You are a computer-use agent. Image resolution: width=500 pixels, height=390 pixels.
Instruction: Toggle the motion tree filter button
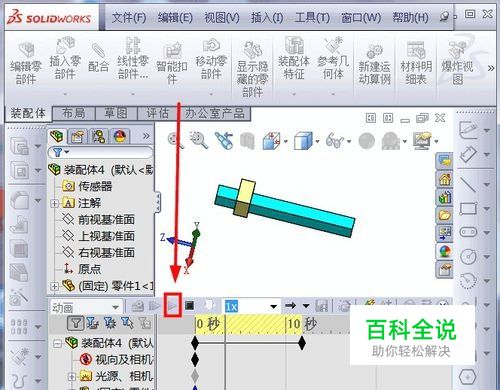[76, 323]
